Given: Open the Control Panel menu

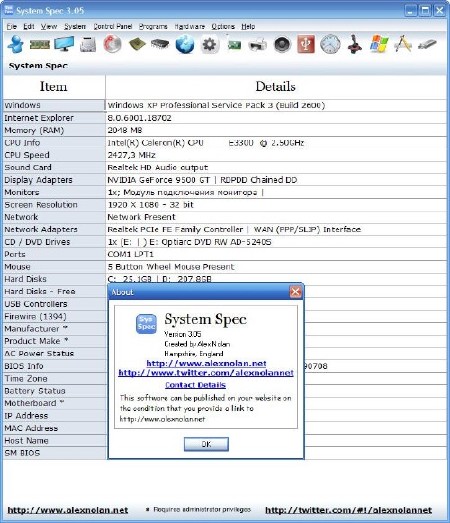Looking at the screenshot, I should tap(113, 26).
